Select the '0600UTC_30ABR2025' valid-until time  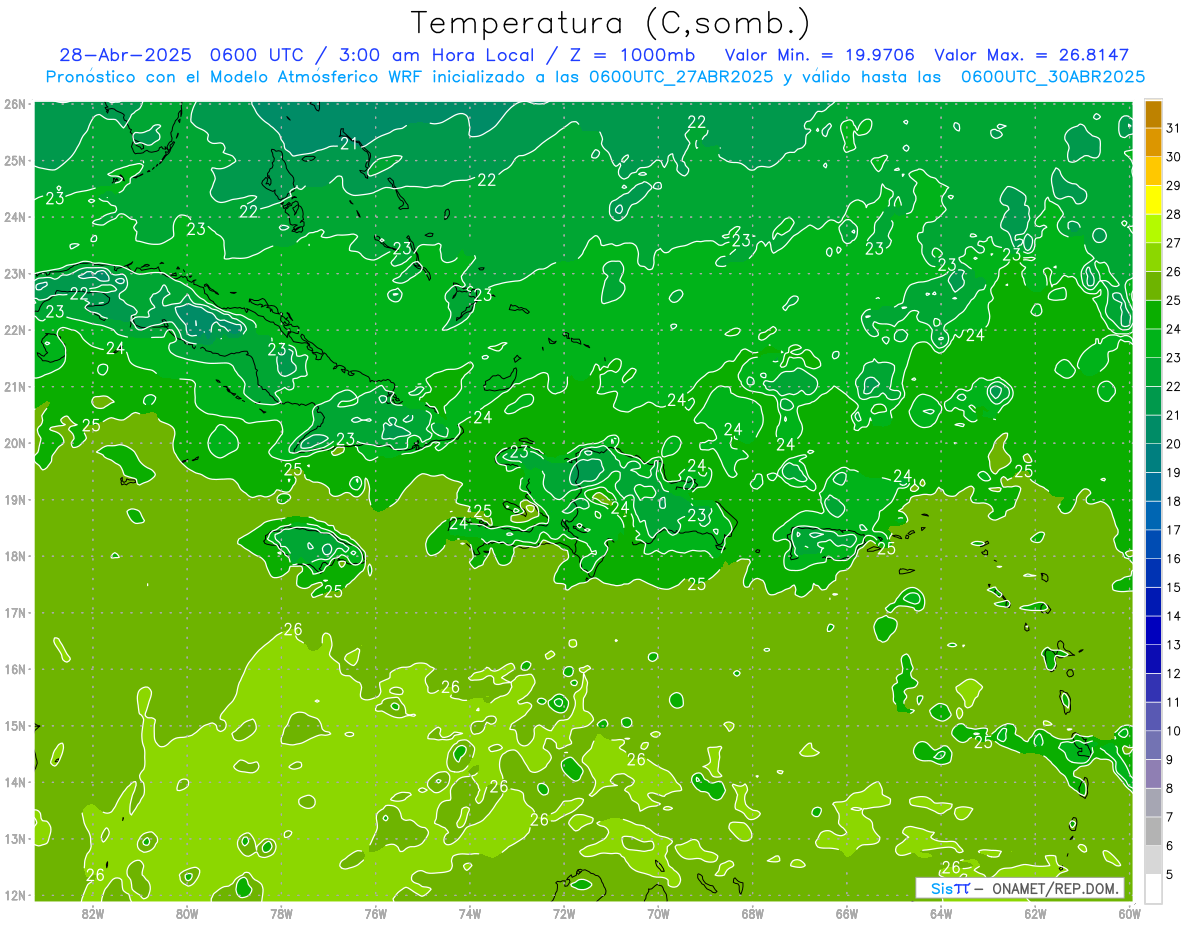click(1053, 76)
